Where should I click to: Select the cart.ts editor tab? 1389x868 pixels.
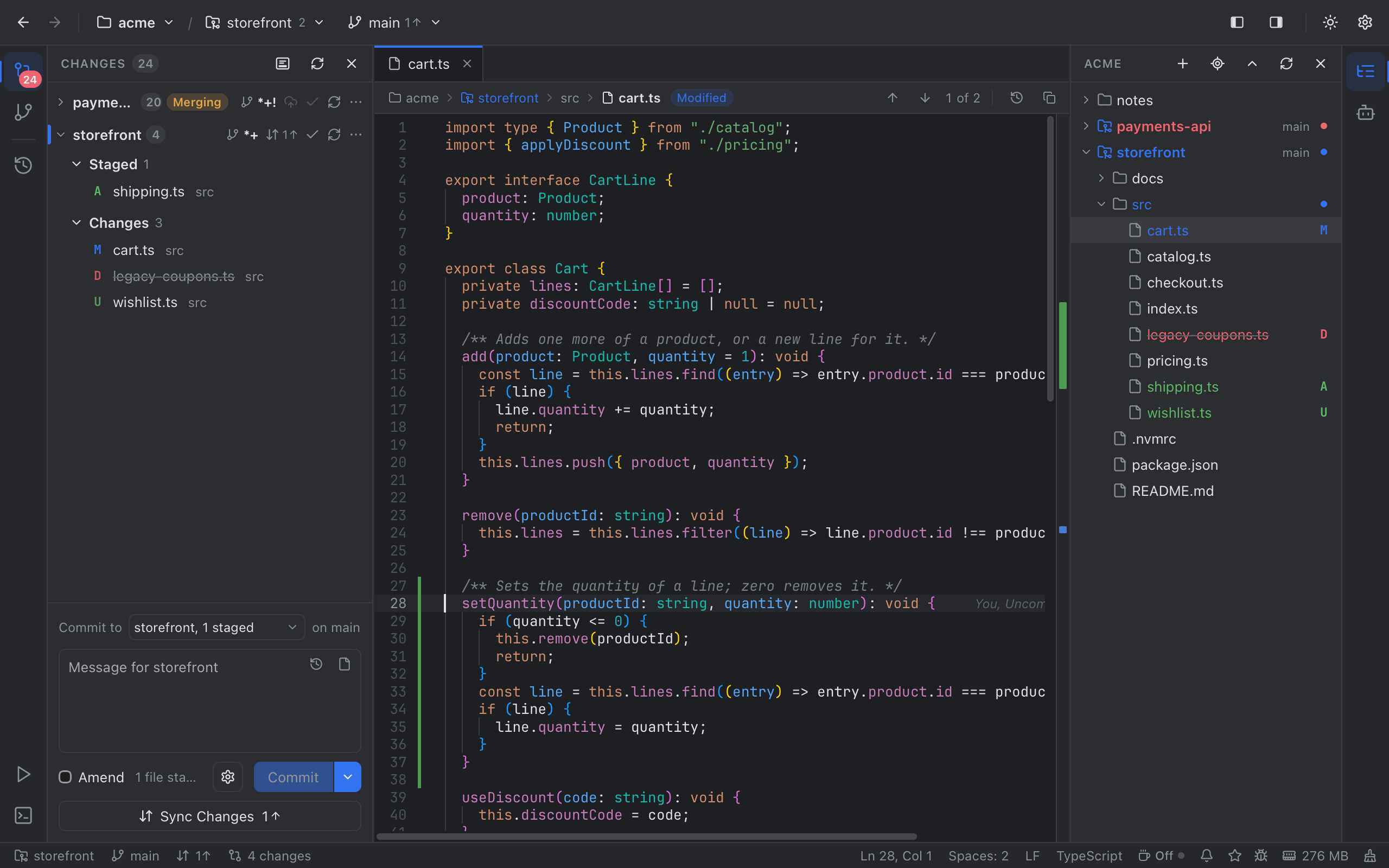coord(428,63)
